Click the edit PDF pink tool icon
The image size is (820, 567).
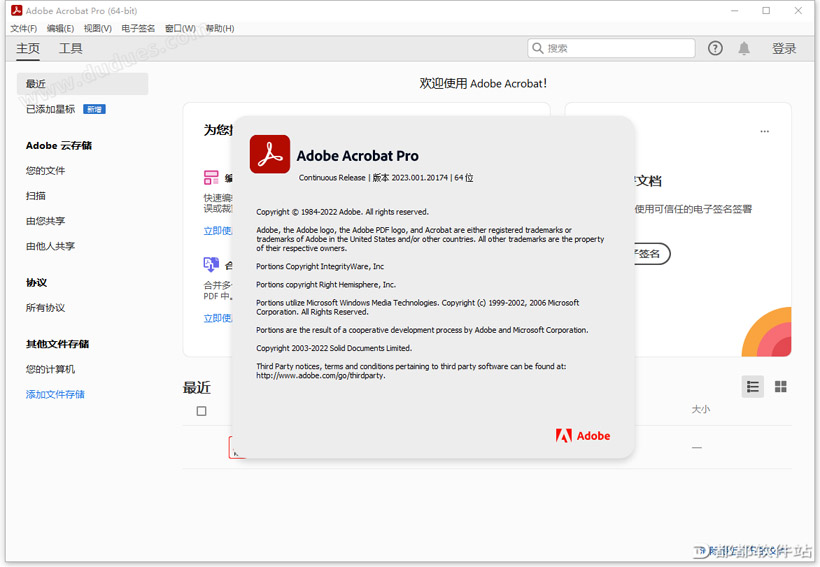(x=211, y=177)
